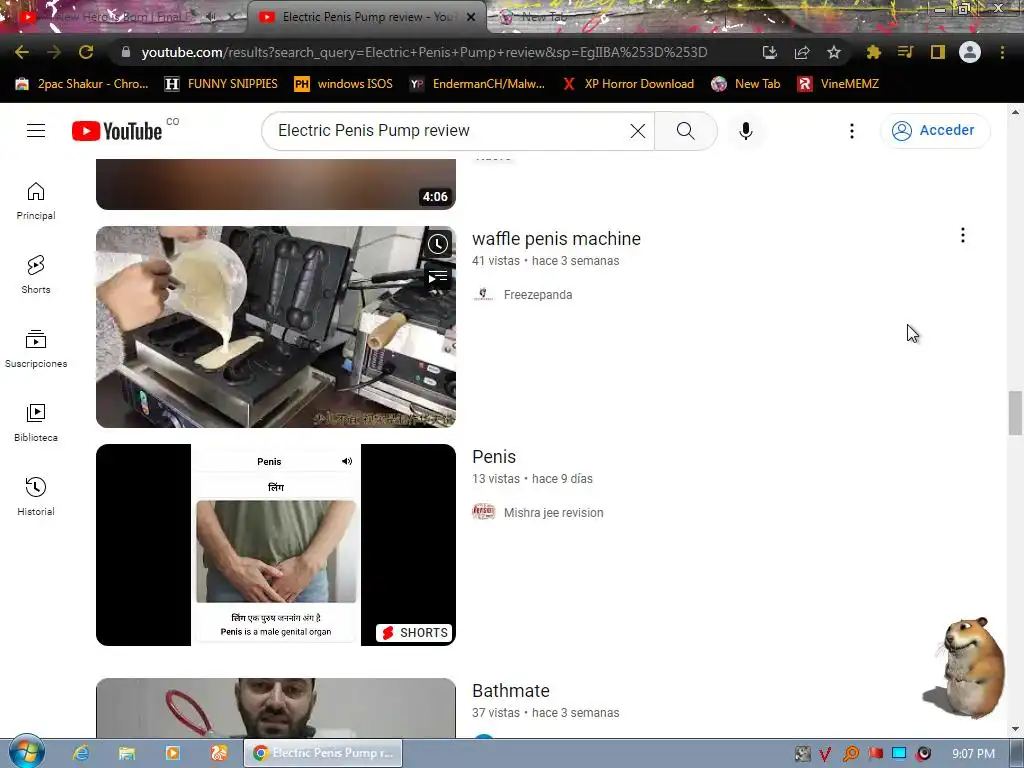Click the Chrome taskbar window button

323,753
